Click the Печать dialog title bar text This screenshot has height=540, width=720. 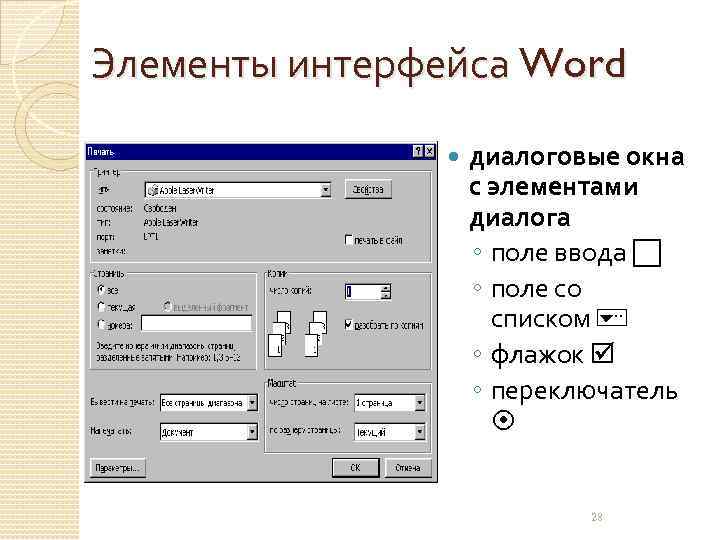pos(101,151)
